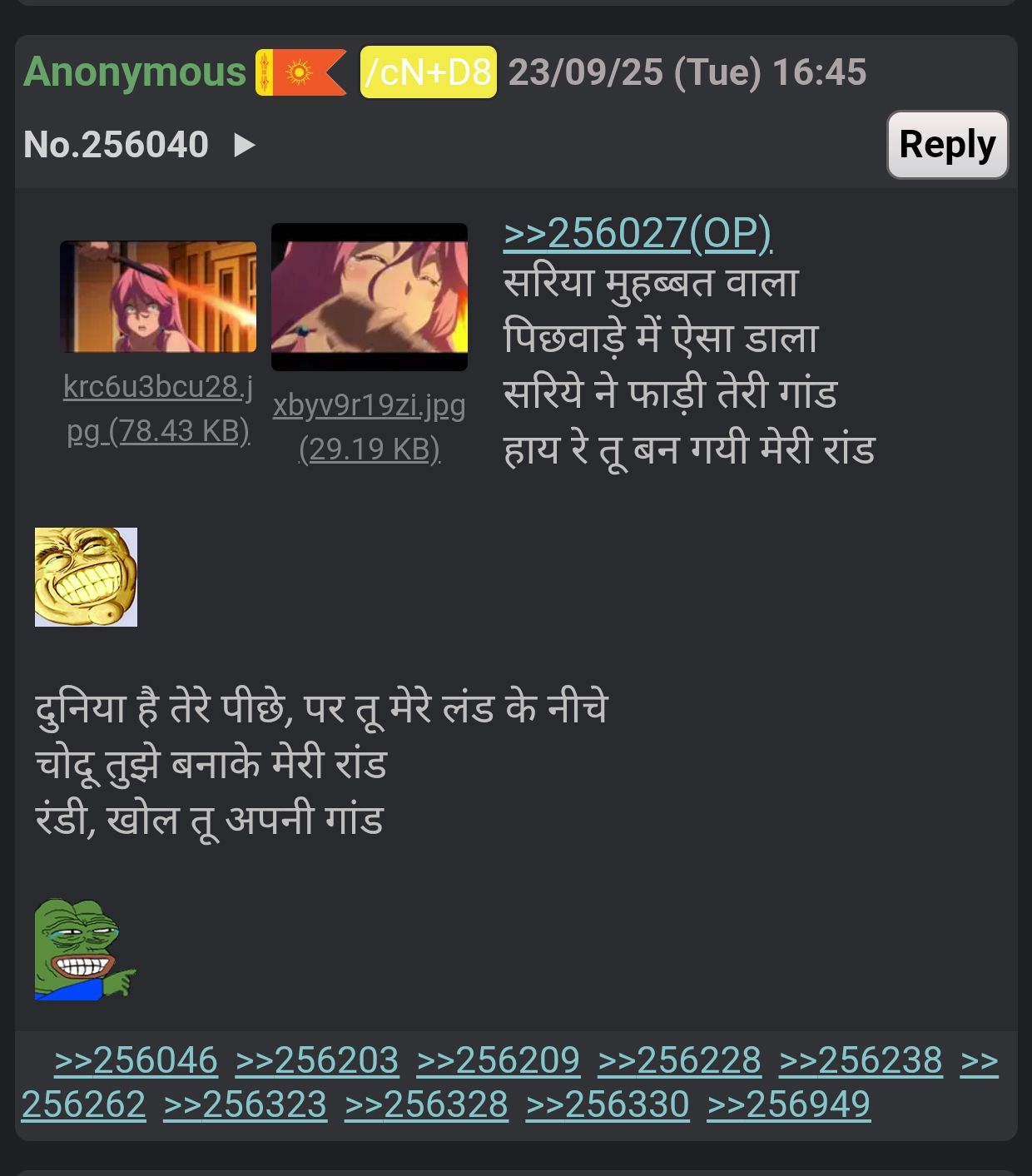Viewport: 1032px width, 1176px height.
Task: Click the post number No.256040
Action: (x=116, y=145)
